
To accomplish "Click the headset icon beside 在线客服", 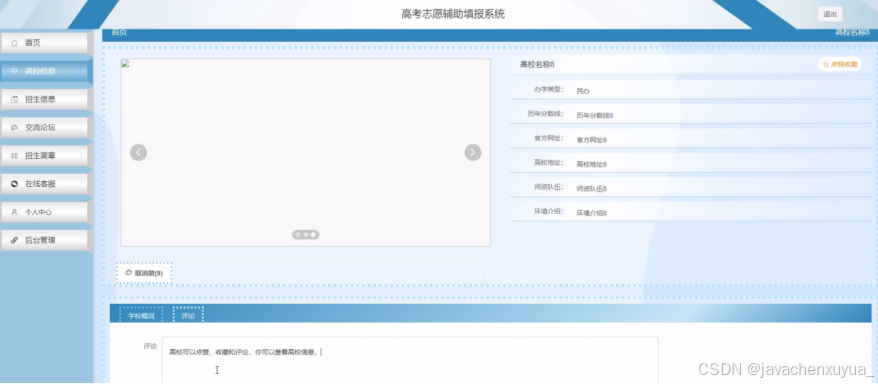I will [x=15, y=184].
